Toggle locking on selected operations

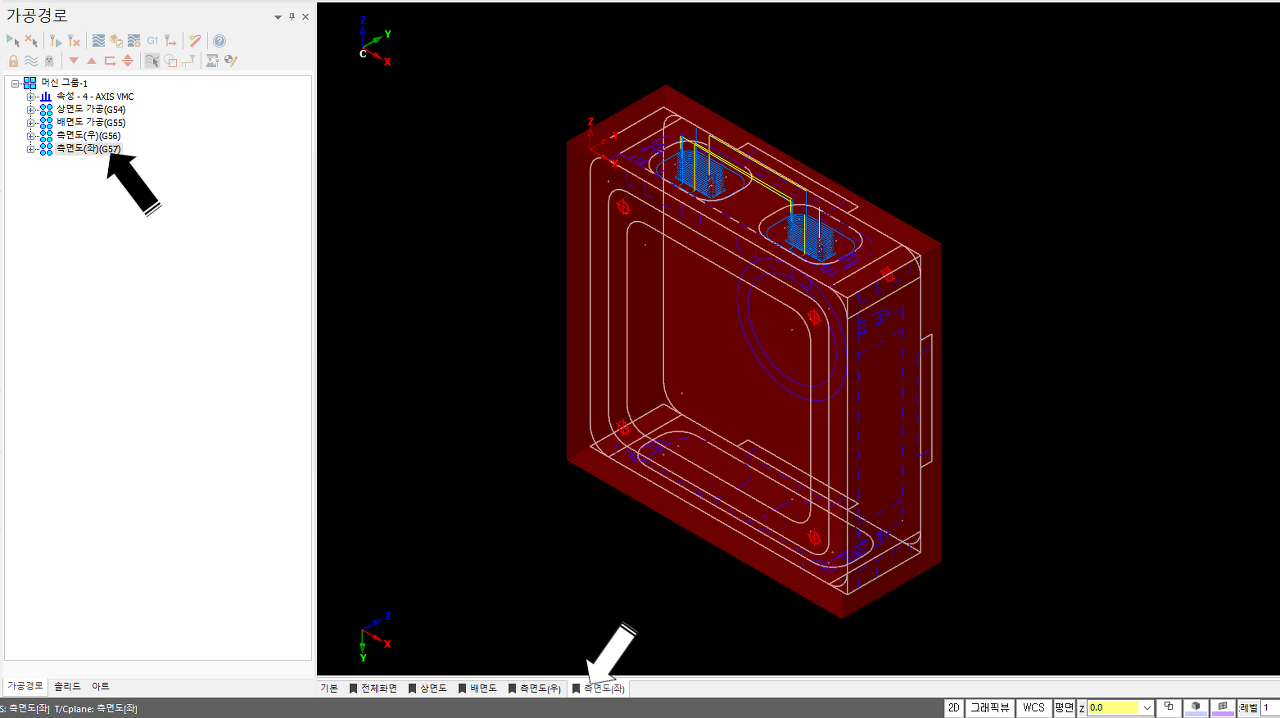click(13, 61)
